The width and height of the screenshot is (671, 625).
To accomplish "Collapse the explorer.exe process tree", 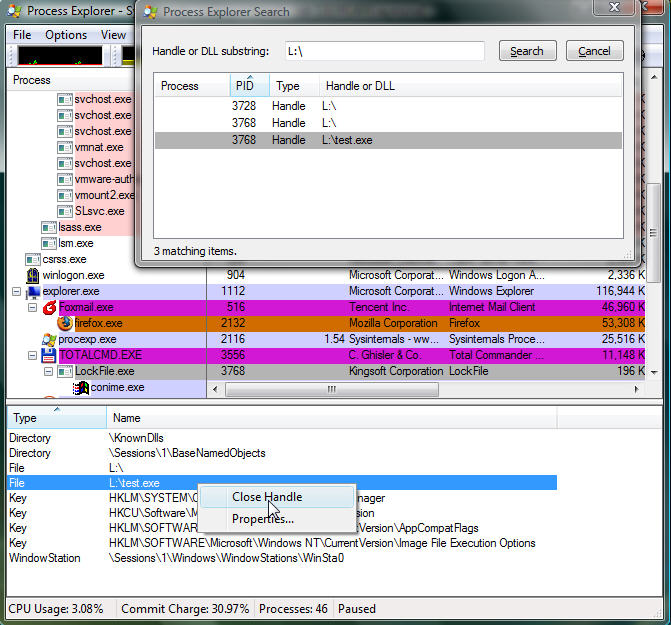I will 16,292.
